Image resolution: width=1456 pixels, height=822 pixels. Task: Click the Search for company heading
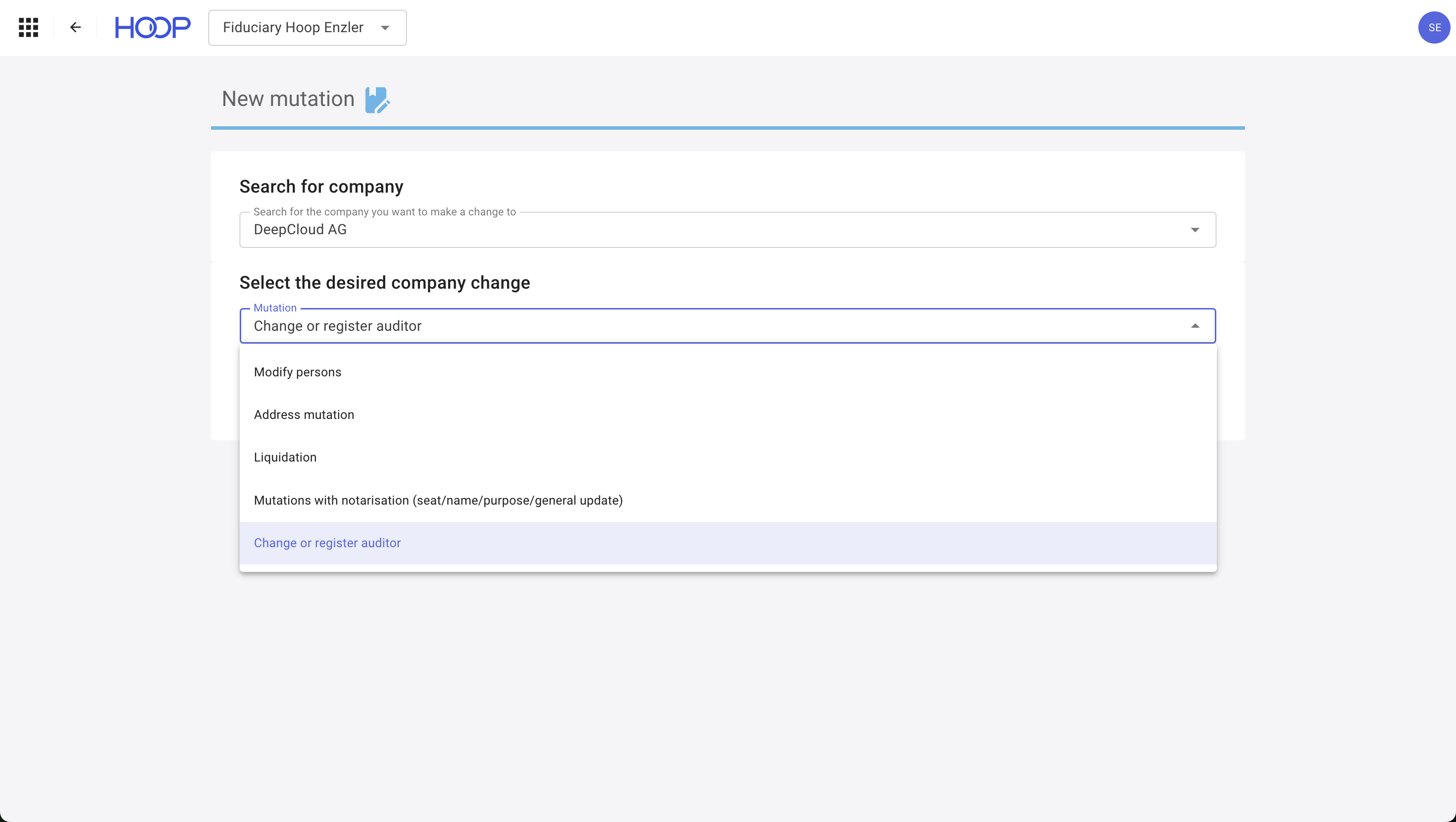coord(321,187)
